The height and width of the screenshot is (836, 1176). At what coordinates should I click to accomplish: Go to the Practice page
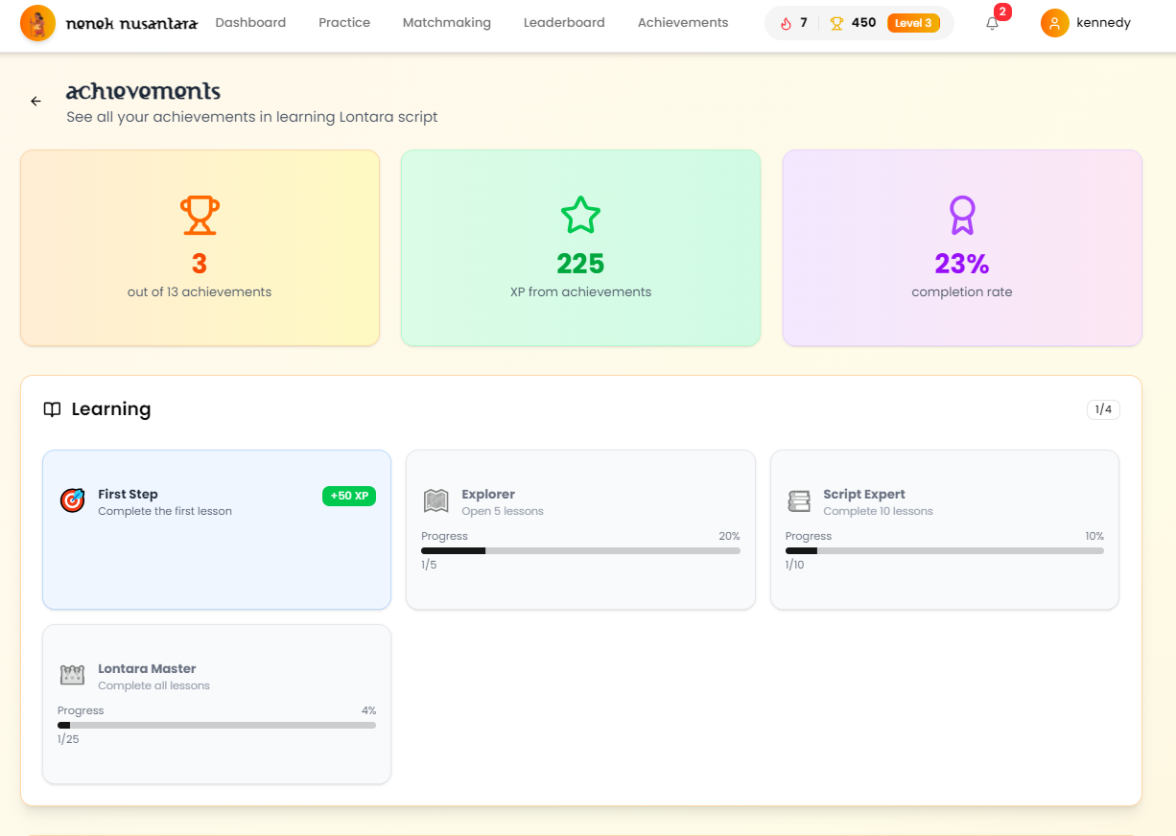tap(344, 22)
